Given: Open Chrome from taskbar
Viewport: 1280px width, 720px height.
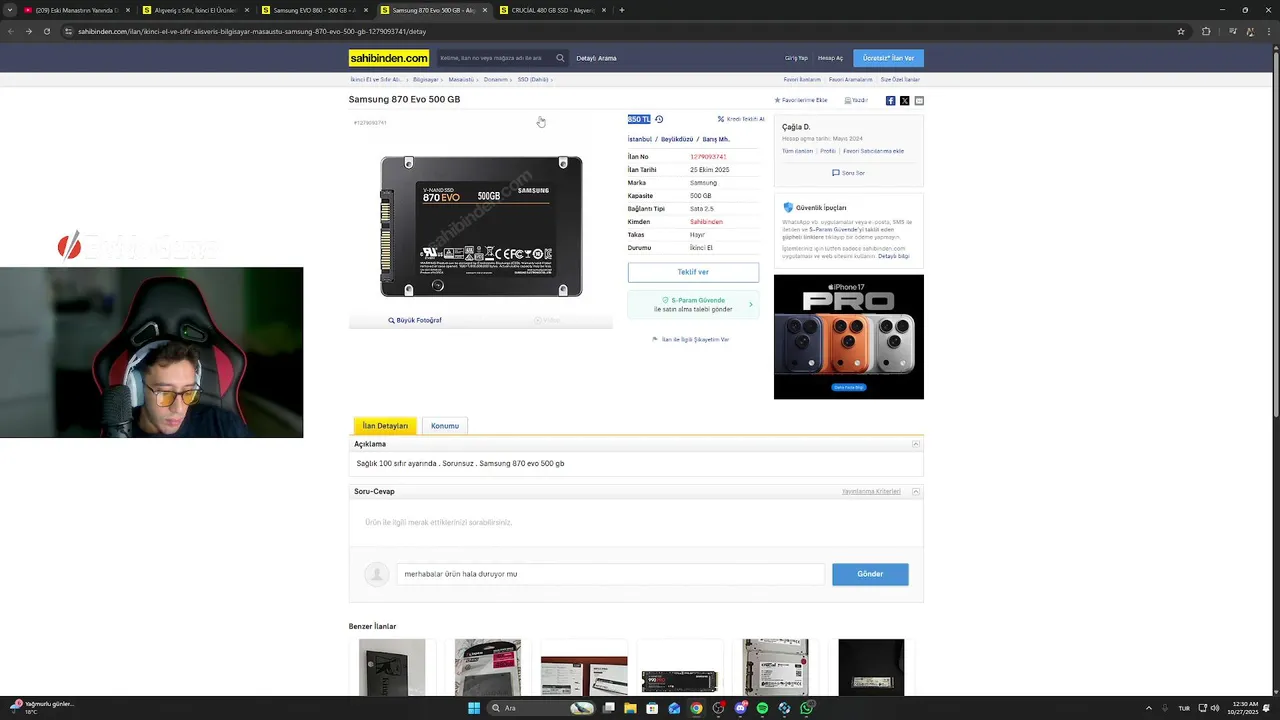Looking at the screenshot, I should click(696, 708).
